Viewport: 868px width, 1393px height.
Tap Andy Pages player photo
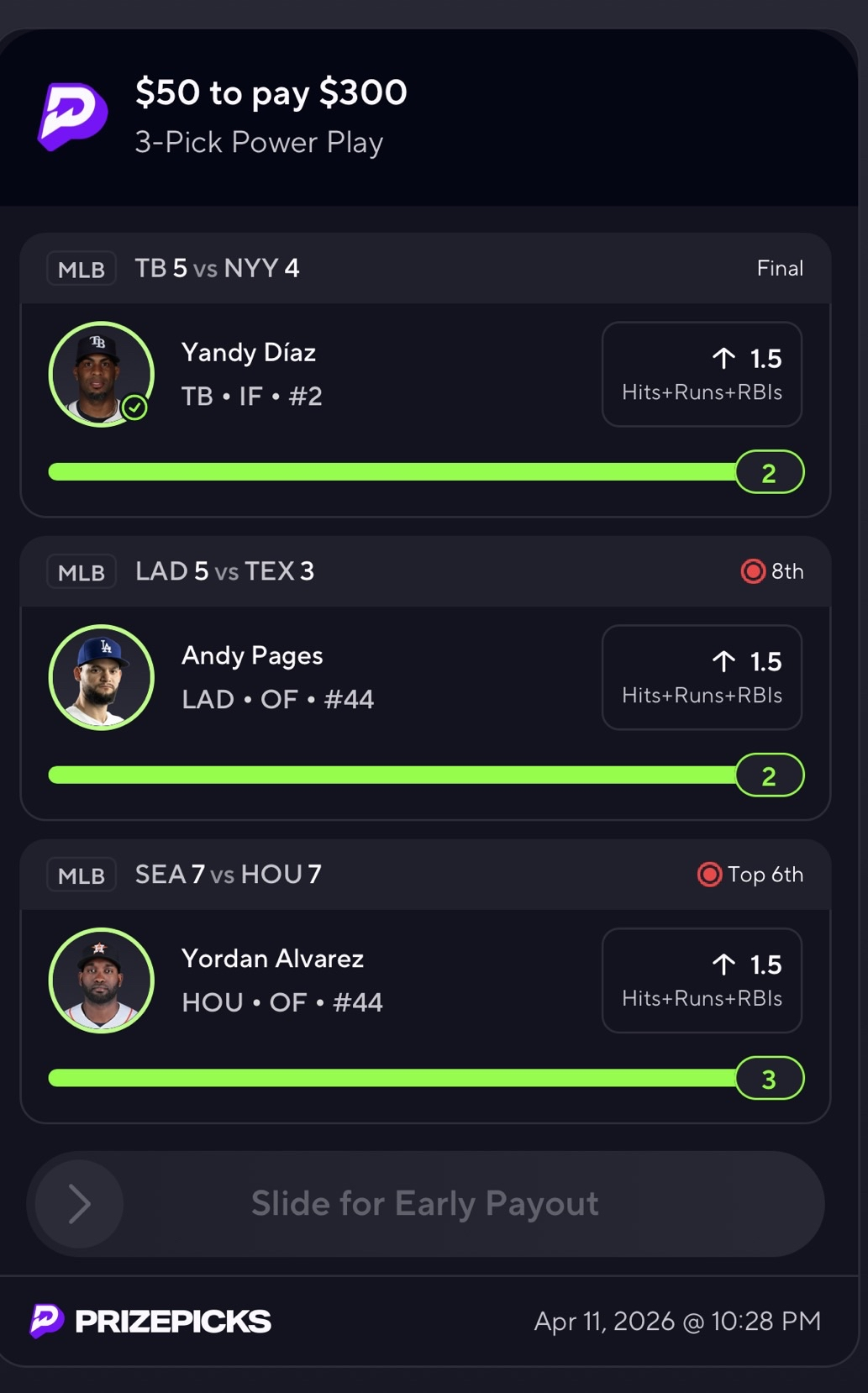point(101,677)
